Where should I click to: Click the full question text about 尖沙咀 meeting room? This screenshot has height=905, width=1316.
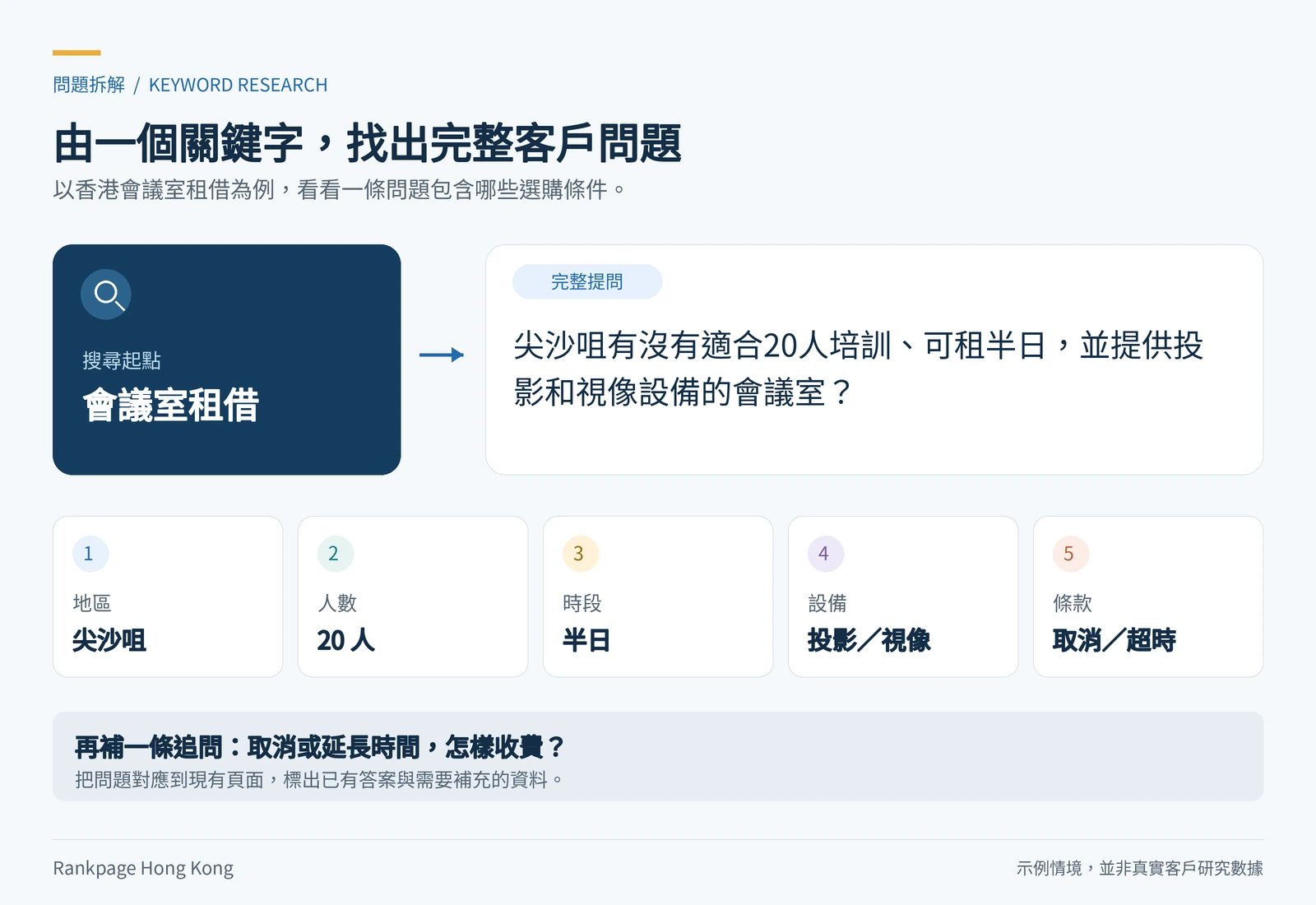coord(859,369)
